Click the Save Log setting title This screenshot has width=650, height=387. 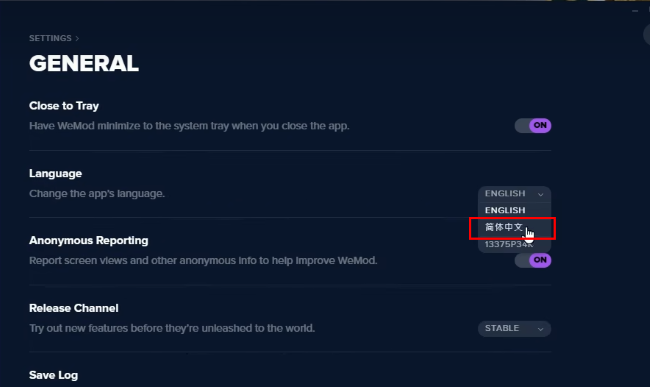(53, 375)
